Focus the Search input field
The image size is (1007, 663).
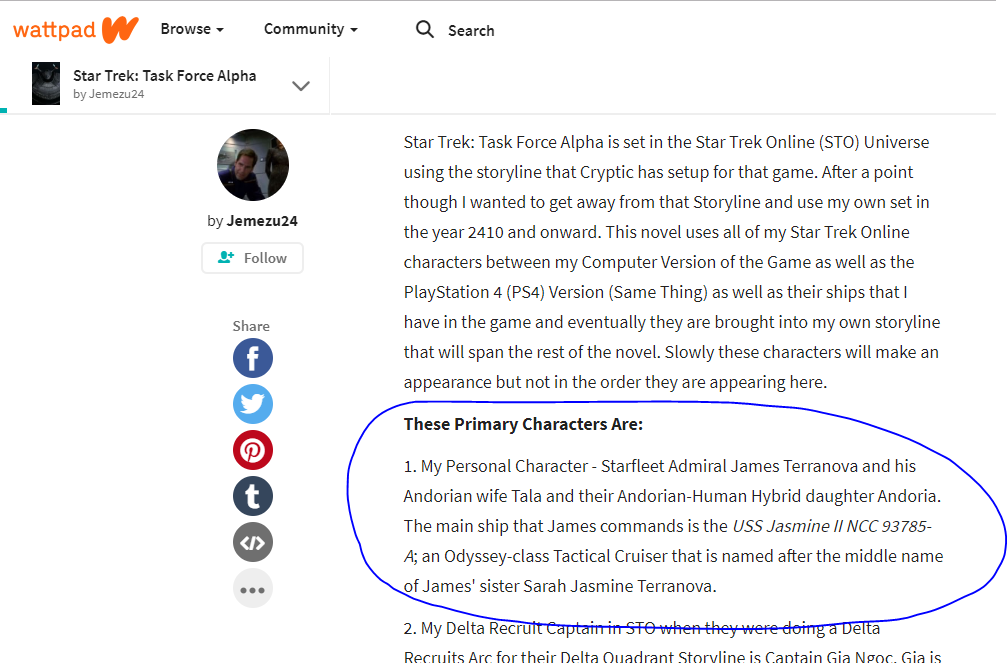pyautogui.click(x=471, y=31)
